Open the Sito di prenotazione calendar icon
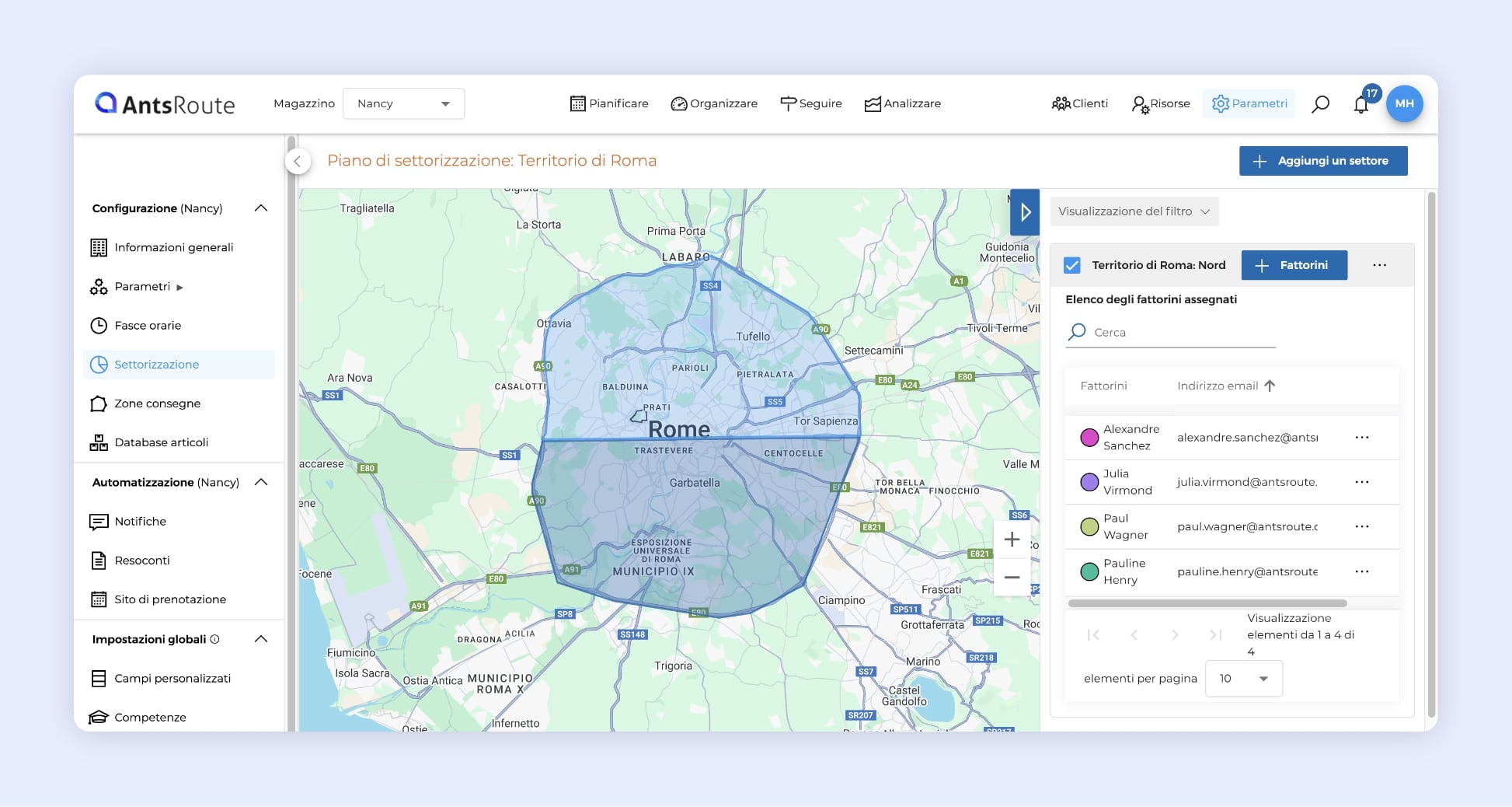 pyautogui.click(x=99, y=599)
